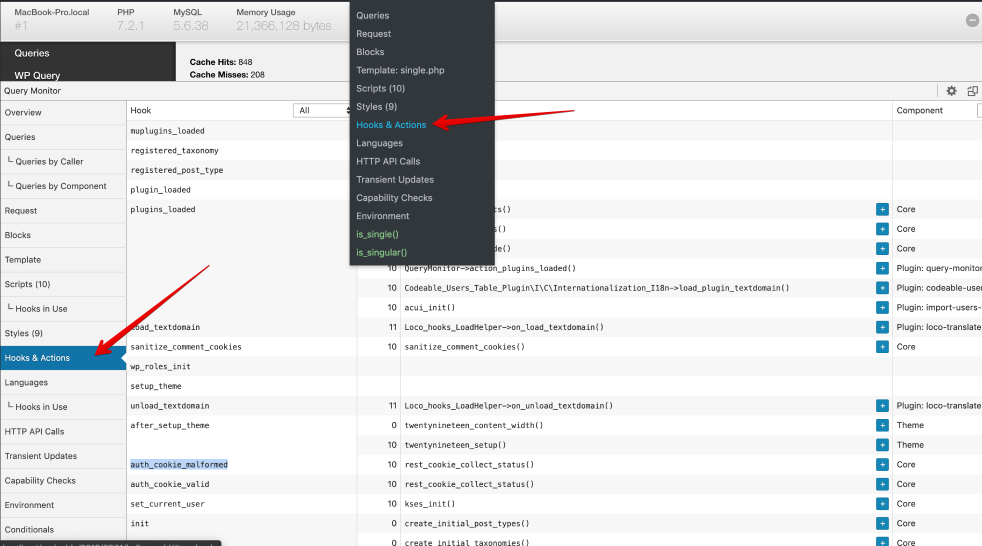This screenshot has width=982, height=546.
Task: Choose HTTP API Calls from dropdown menu
Action: (x=388, y=161)
